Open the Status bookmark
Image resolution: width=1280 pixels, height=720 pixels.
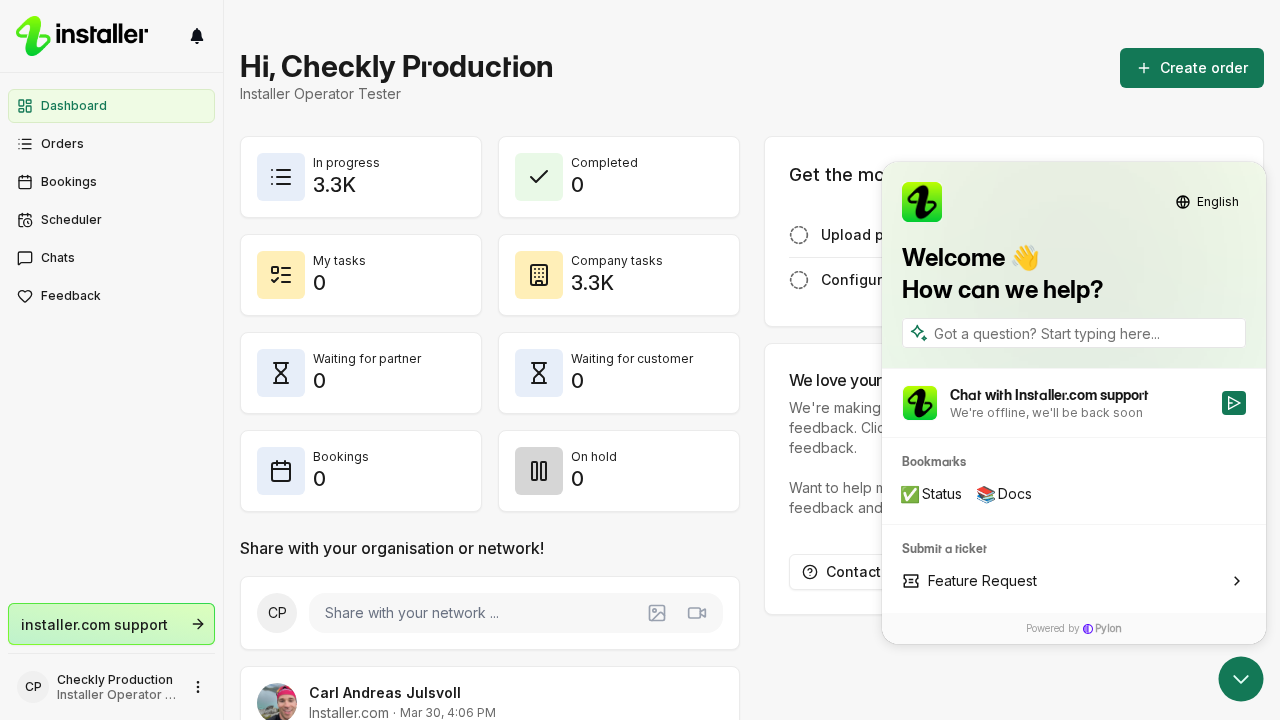tap(931, 494)
